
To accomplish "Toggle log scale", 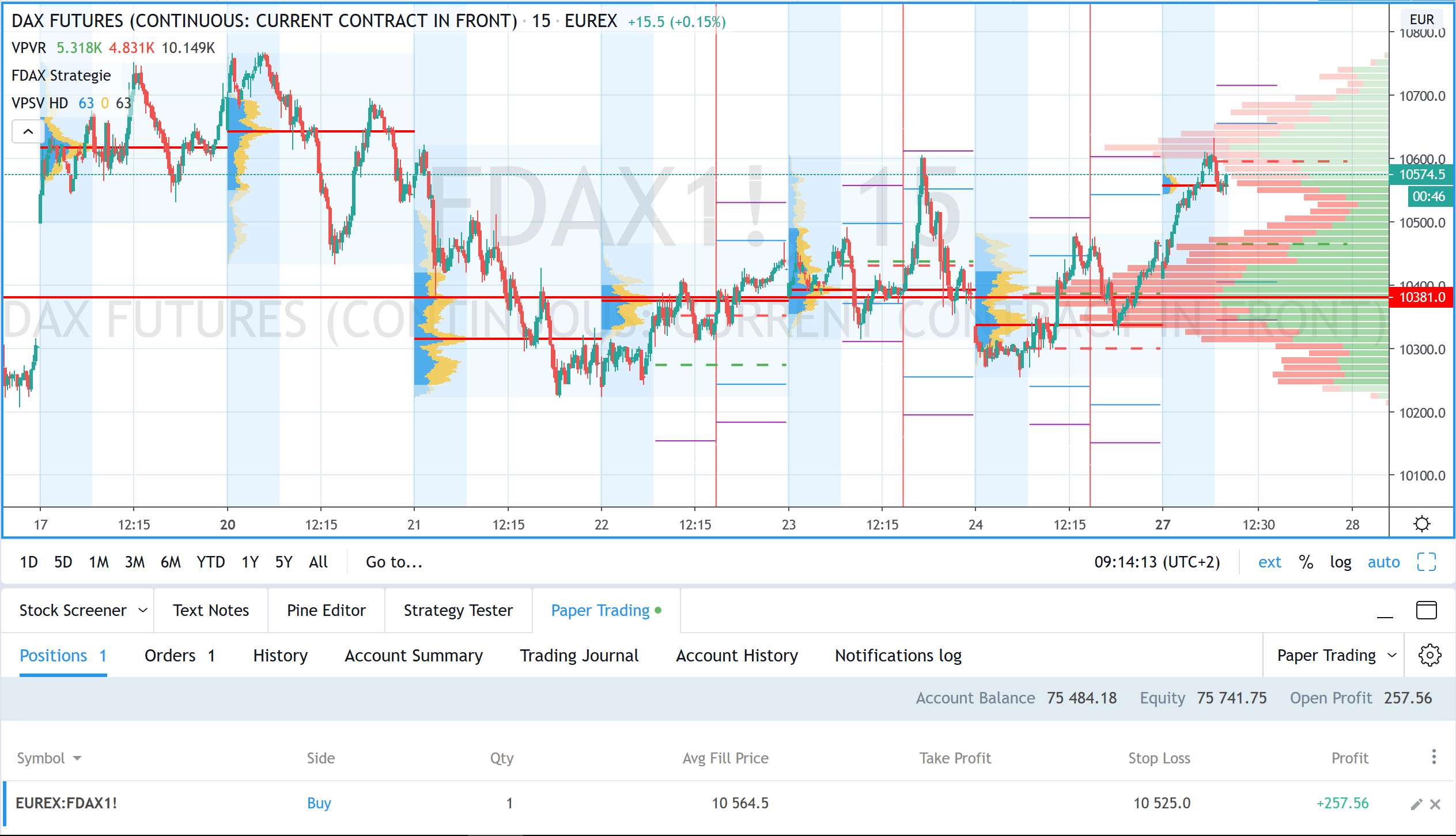I will pos(1340,562).
